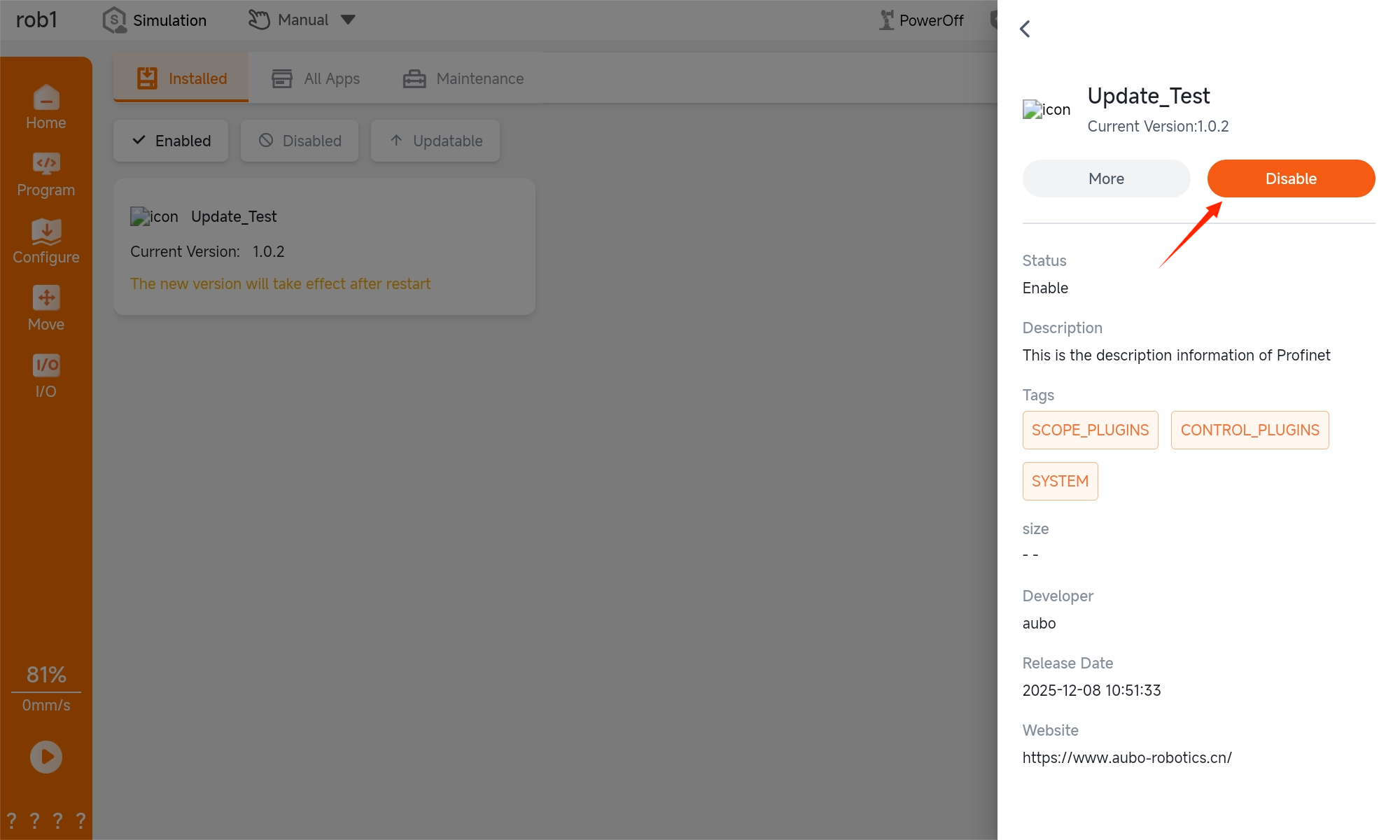The width and height of the screenshot is (1400, 840).
Task: Click the Simulation mode icon
Action: point(114,20)
